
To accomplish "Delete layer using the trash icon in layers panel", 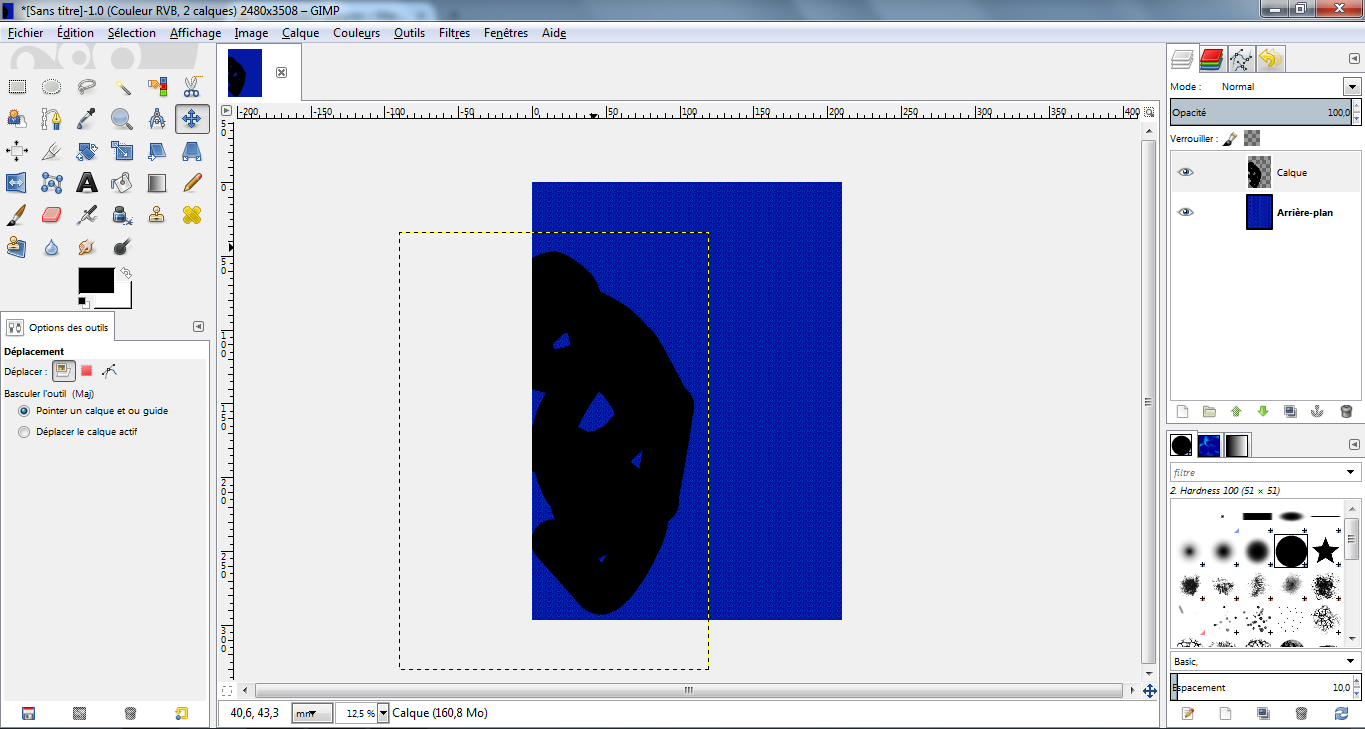I will point(1346,411).
